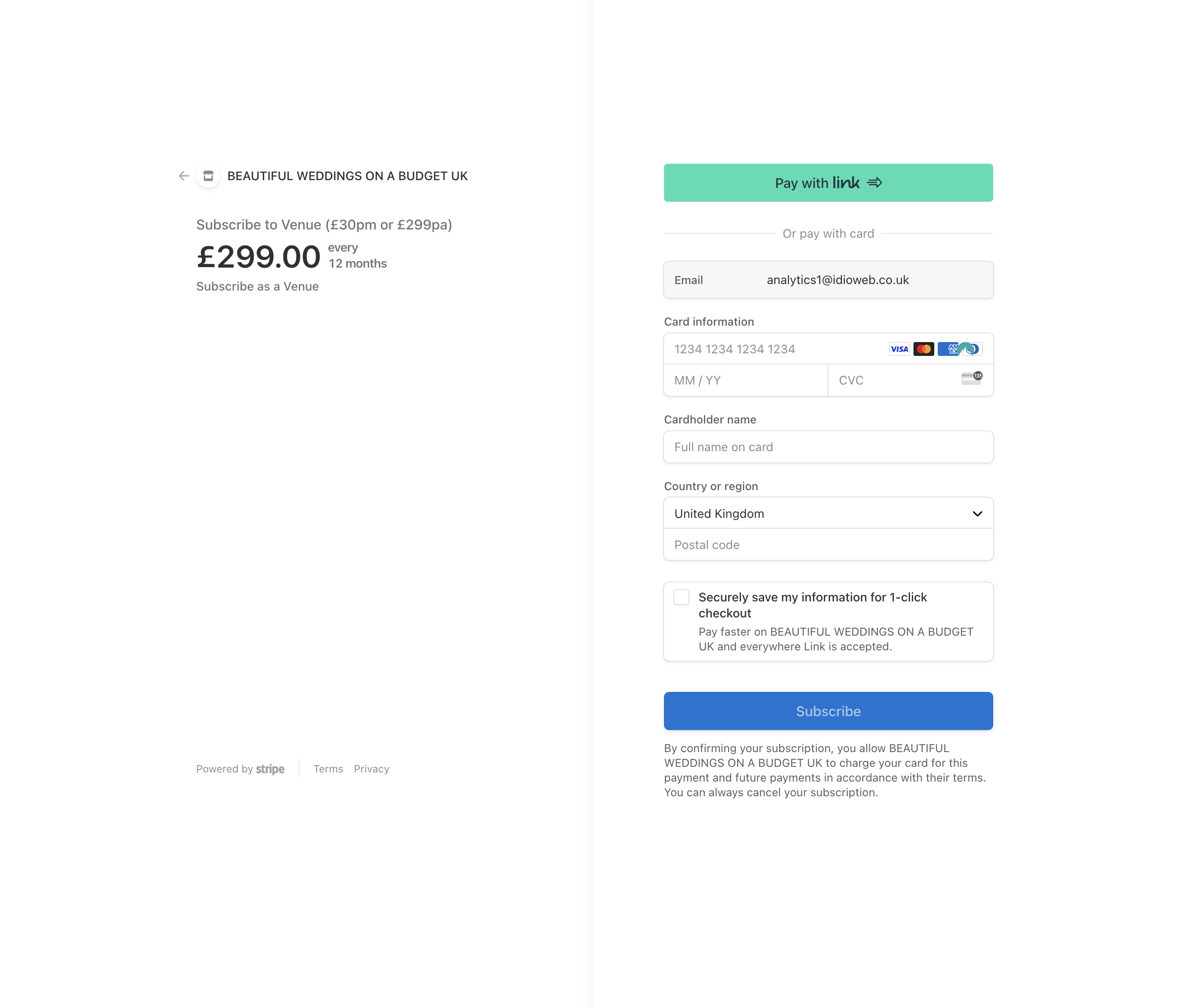Click the merchant storefront icon

(x=208, y=176)
